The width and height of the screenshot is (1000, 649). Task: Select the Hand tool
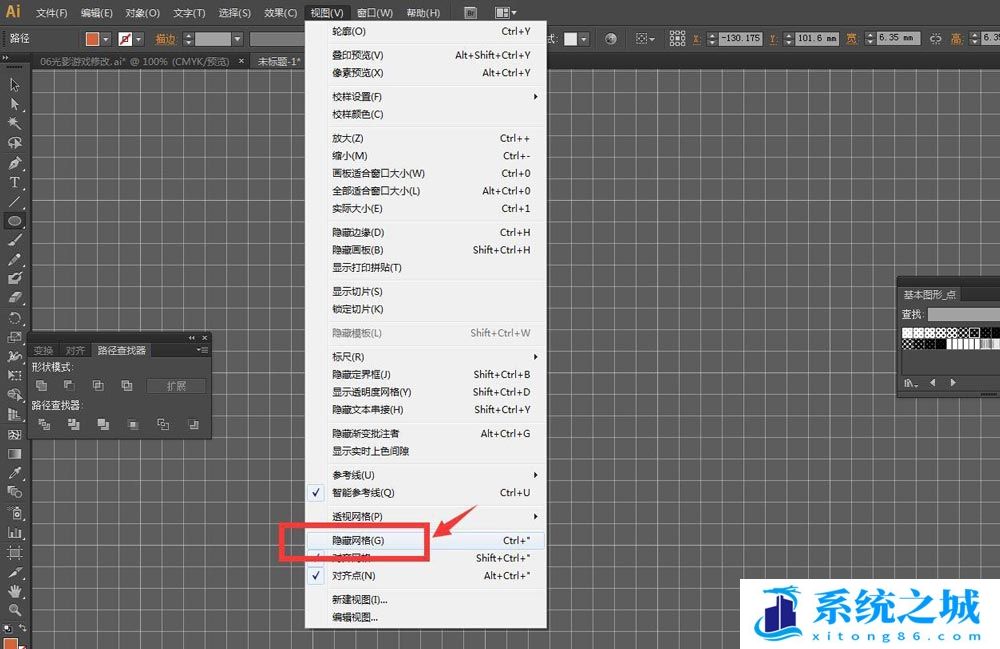tap(14, 591)
